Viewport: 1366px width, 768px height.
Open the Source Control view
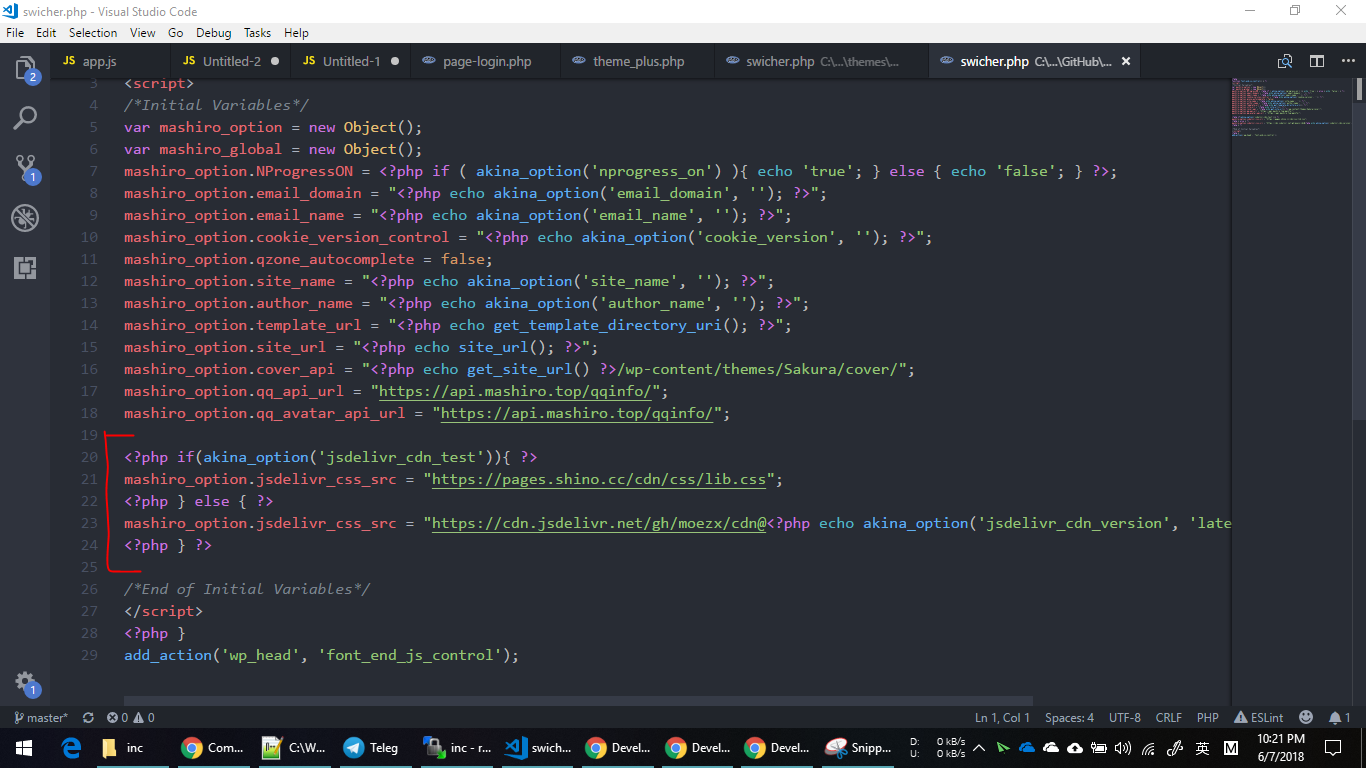click(25, 168)
